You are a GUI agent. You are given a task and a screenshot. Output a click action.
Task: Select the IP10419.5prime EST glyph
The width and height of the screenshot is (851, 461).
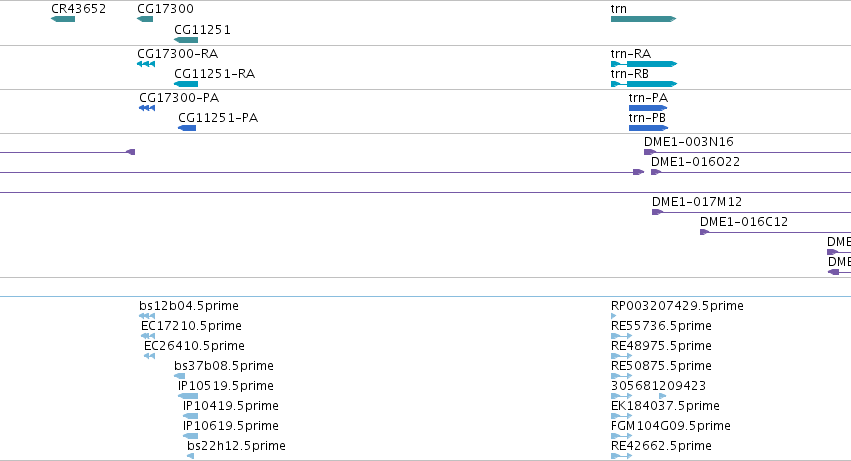click(x=190, y=416)
